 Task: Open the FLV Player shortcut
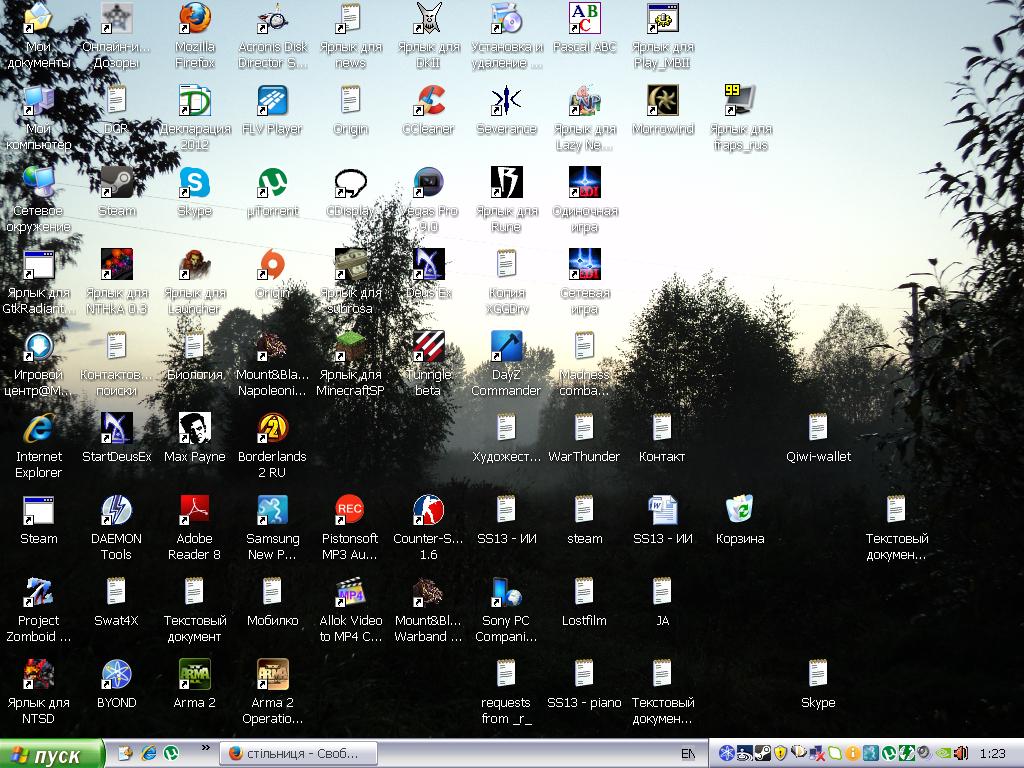272,110
